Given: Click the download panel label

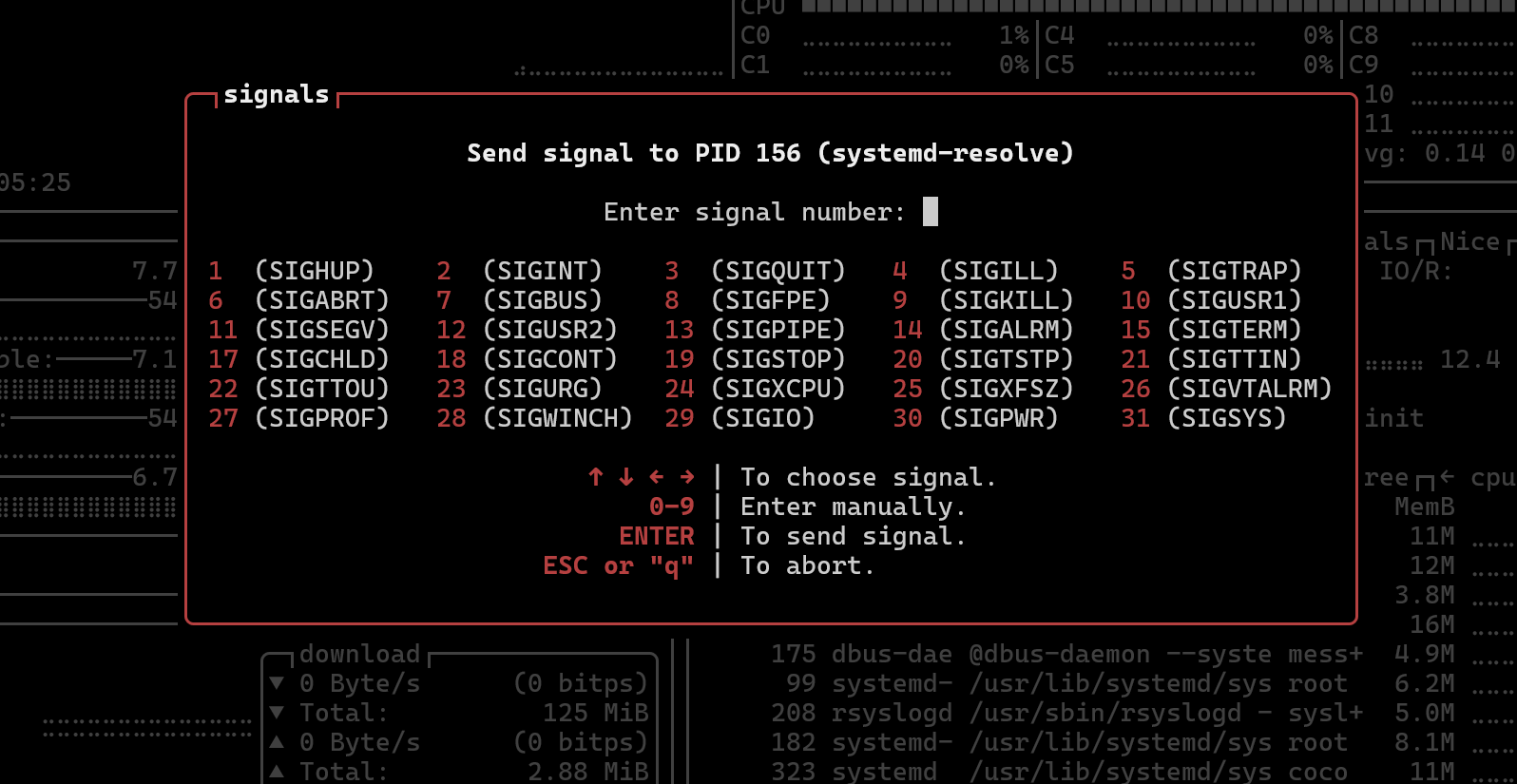Looking at the screenshot, I should [x=359, y=654].
